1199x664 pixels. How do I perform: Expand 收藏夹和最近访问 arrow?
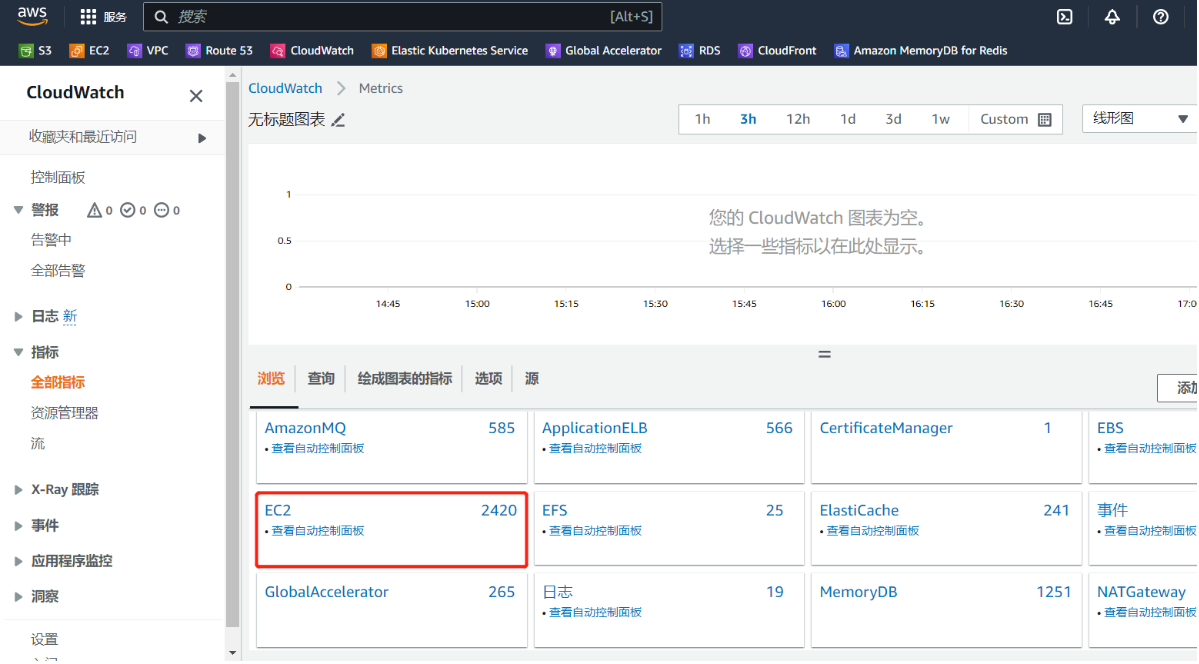click(202, 138)
